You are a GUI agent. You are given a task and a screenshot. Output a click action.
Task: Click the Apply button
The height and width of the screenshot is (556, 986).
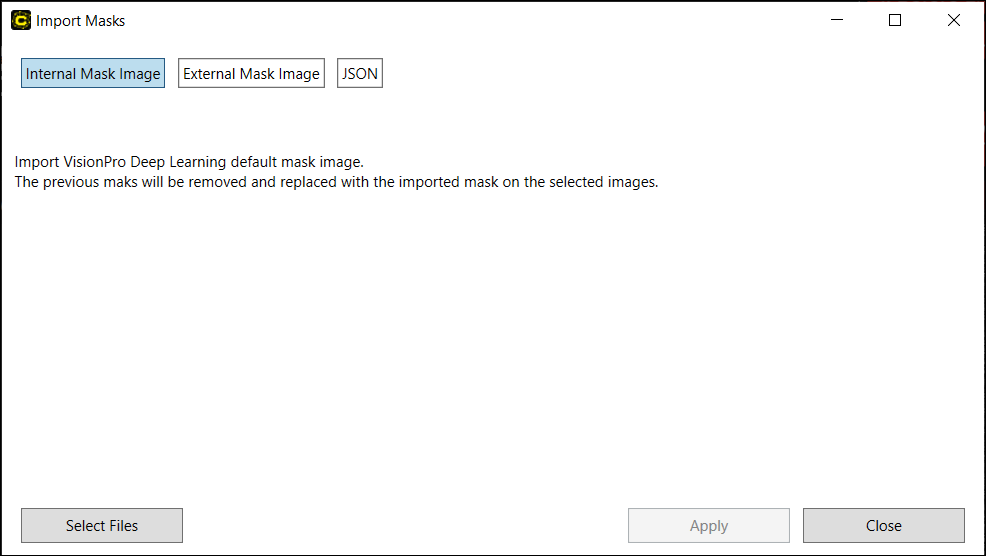[x=708, y=526]
